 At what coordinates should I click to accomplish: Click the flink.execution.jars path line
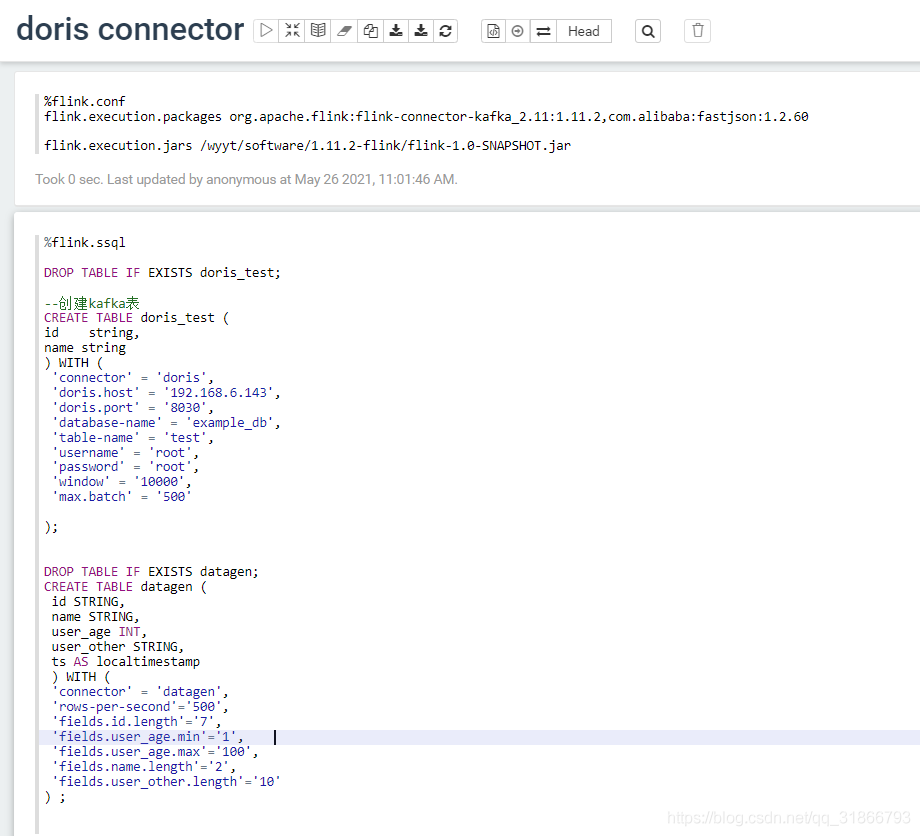(x=307, y=145)
